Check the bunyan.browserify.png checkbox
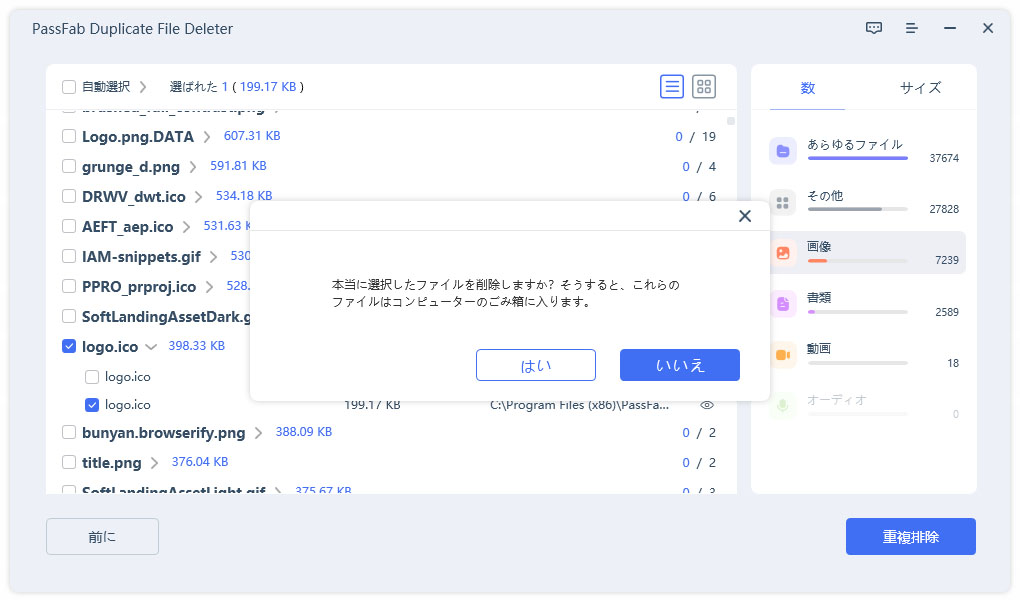The width and height of the screenshot is (1020, 602). [x=68, y=432]
